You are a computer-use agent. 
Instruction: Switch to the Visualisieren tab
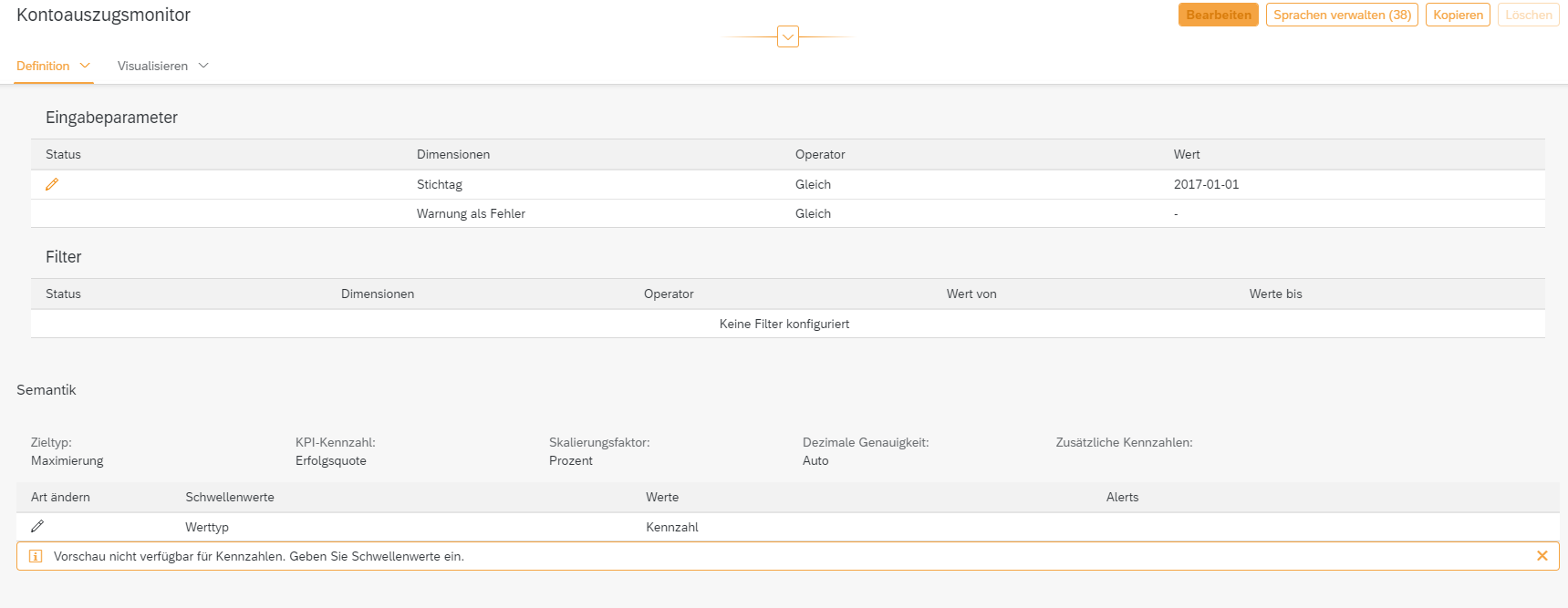152,66
